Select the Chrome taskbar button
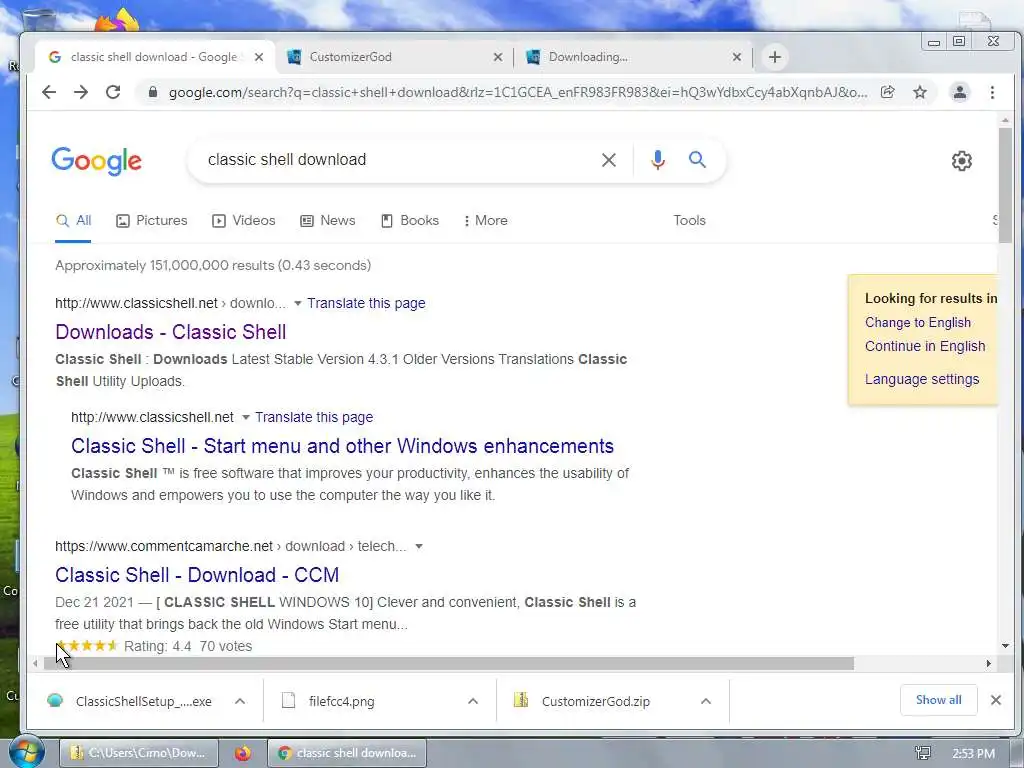Viewport: 1024px width, 768px height. tap(347, 753)
